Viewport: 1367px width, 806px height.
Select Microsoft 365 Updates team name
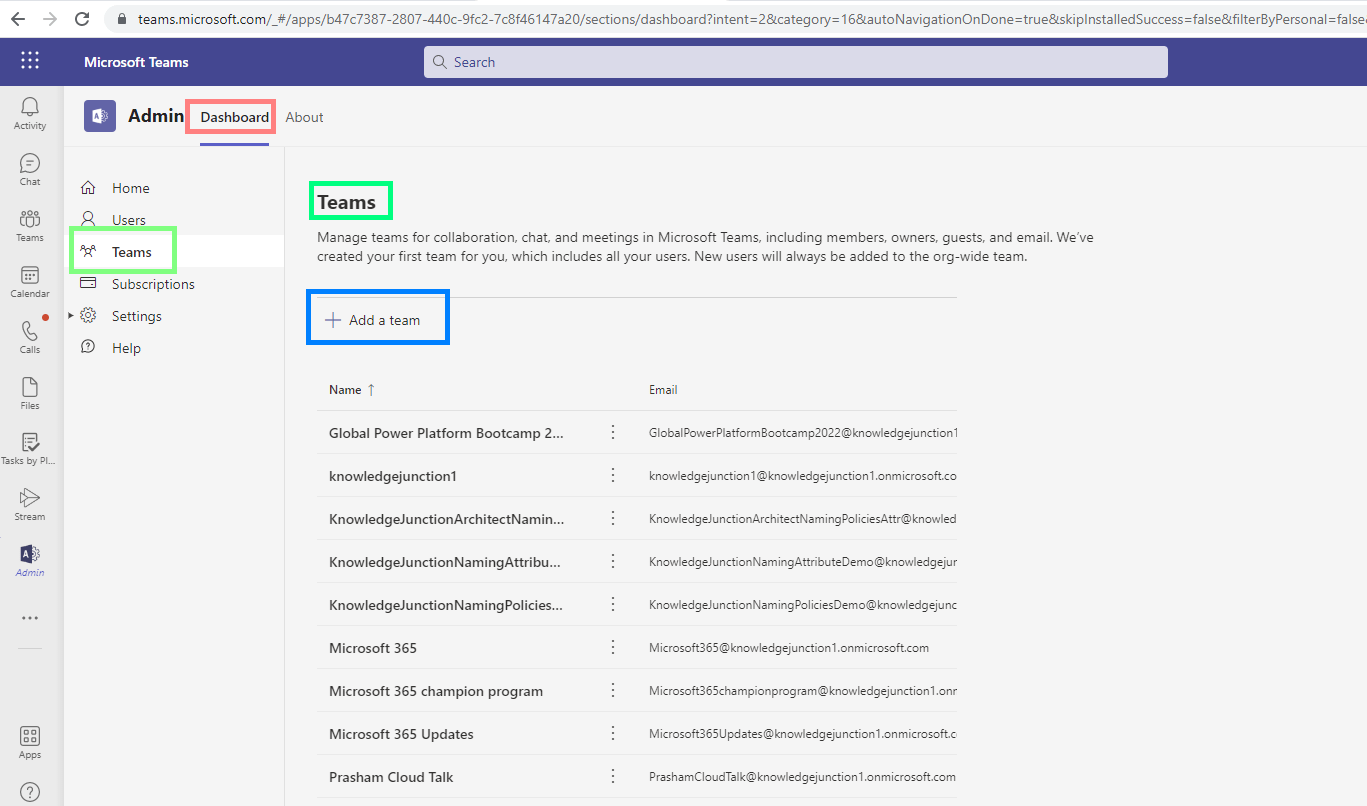coord(401,734)
